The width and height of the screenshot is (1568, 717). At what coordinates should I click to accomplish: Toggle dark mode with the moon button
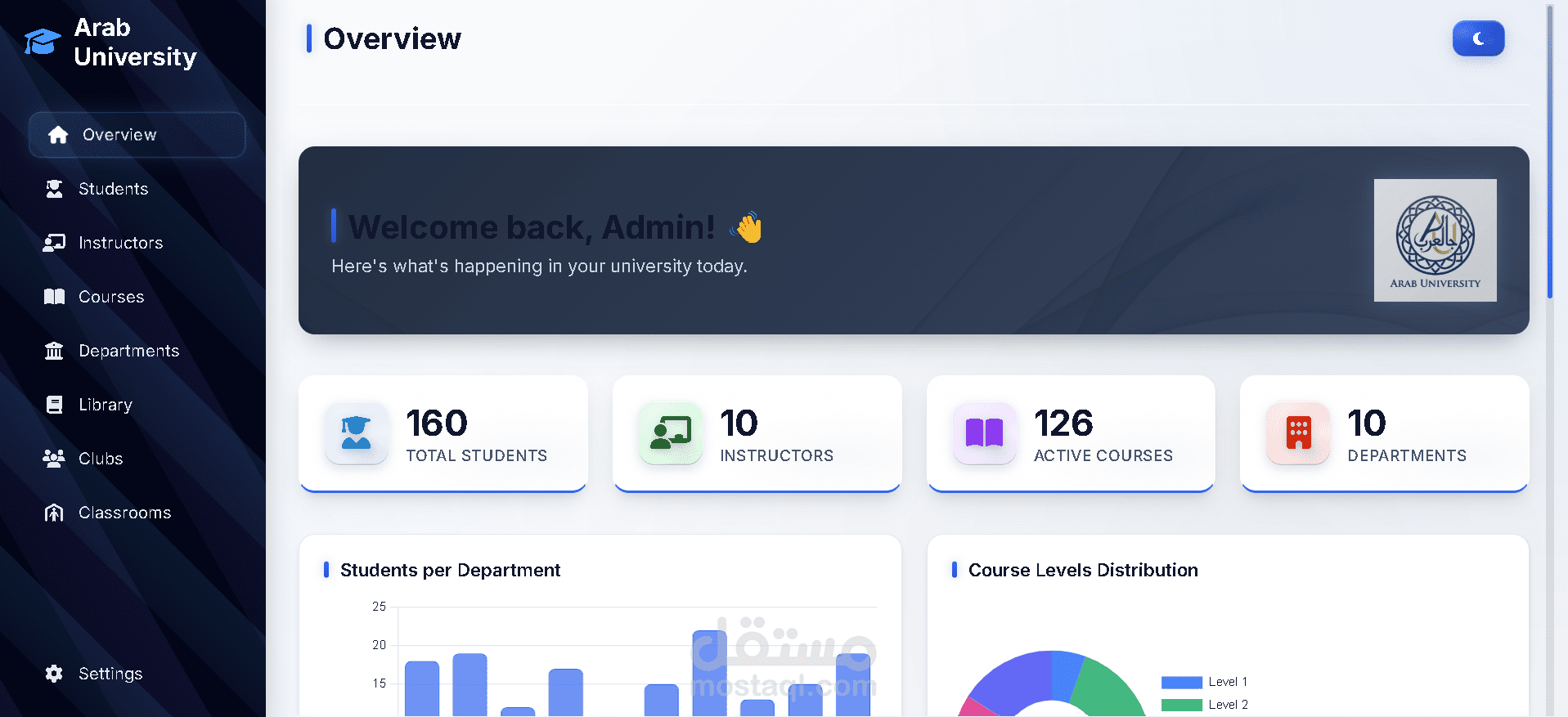click(x=1478, y=38)
